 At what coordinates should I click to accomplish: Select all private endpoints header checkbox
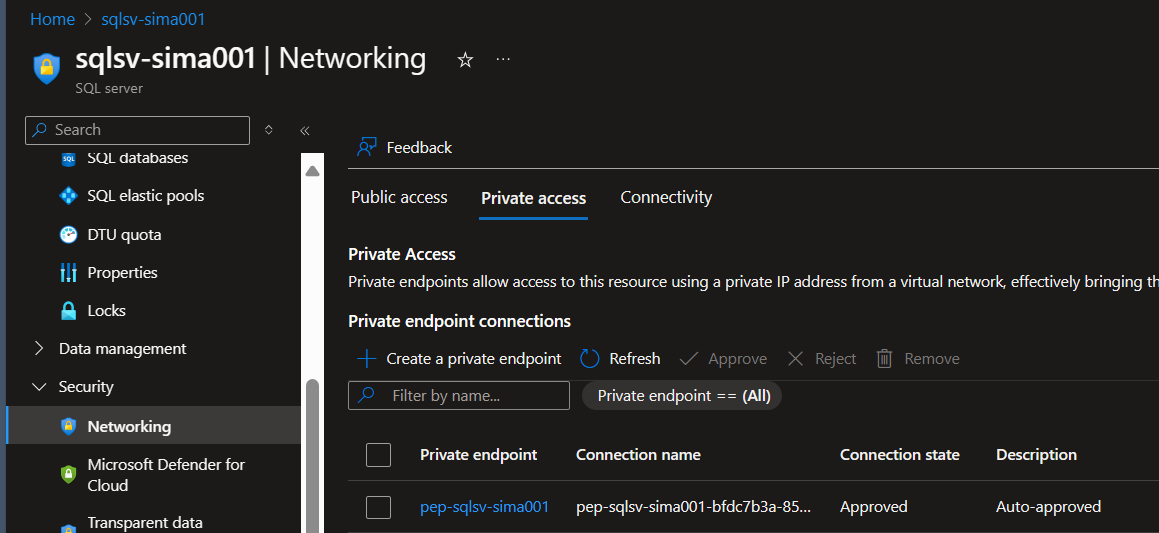(378, 455)
